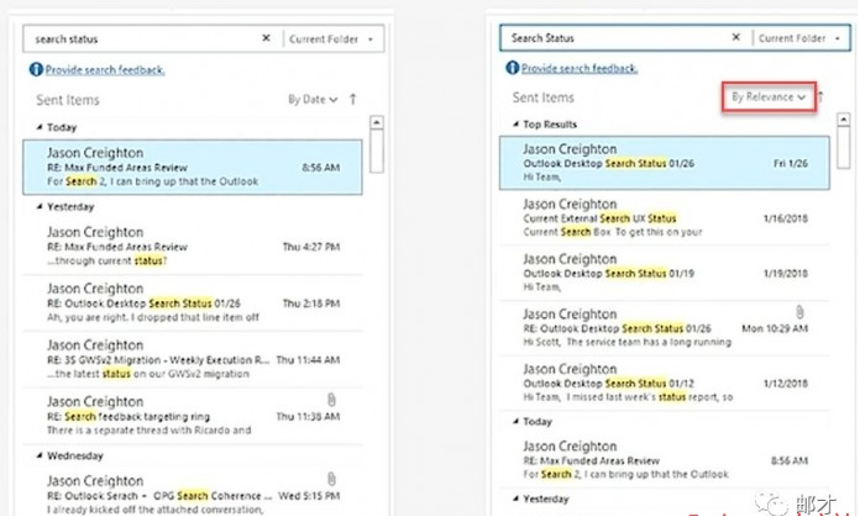Clear search text in right search box

pyautogui.click(x=736, y=38)
